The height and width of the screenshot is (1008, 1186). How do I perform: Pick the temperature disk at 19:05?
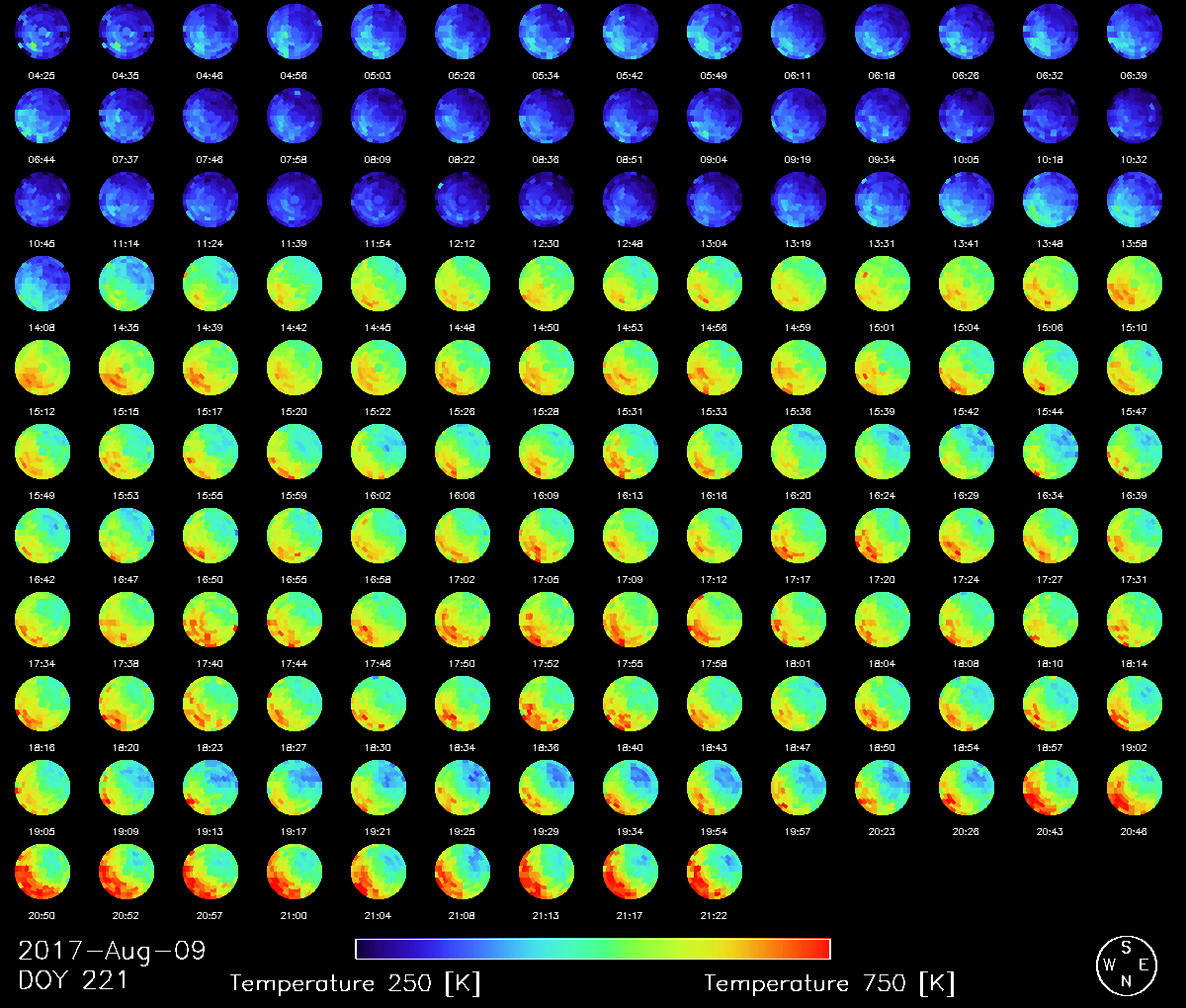click(42, 788)
